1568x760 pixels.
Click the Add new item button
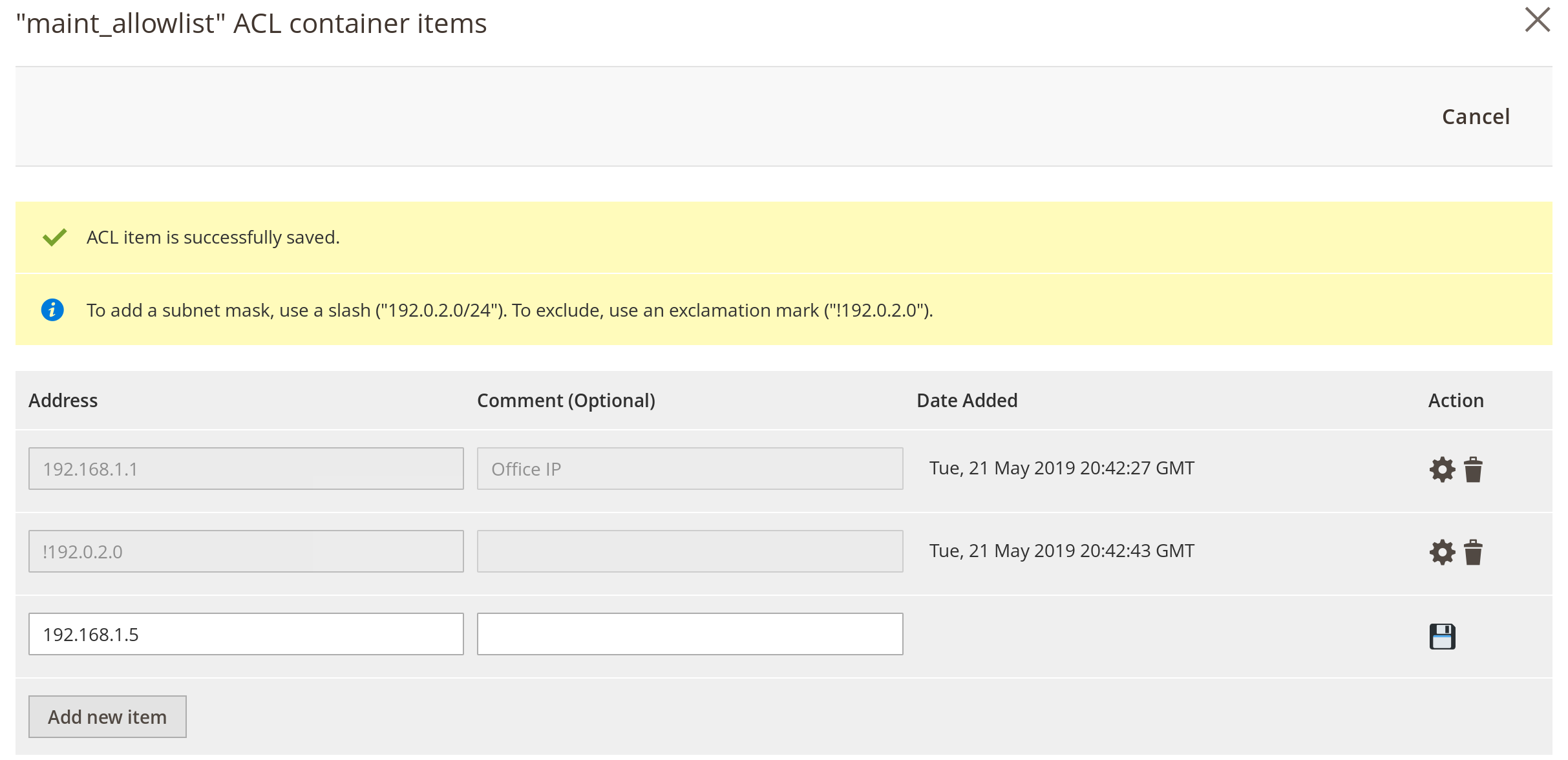click(107, 717)
